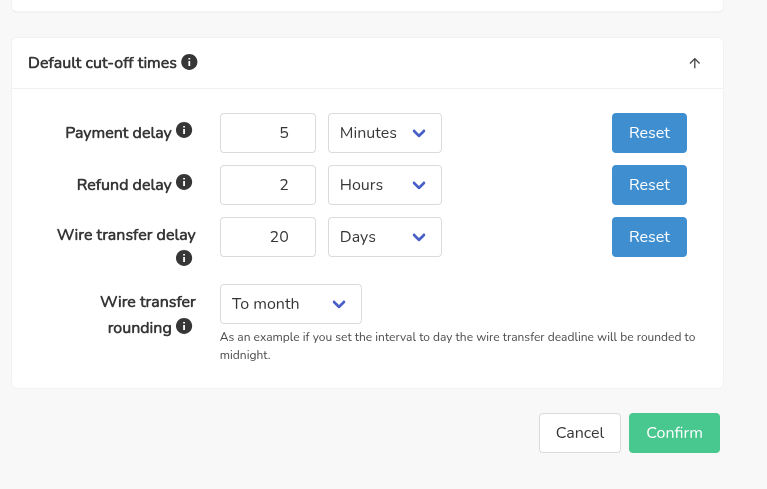The image size is (767, 489).
Task: Click info icon under Wire transfer delay
Action: click(x=184, y=258)
